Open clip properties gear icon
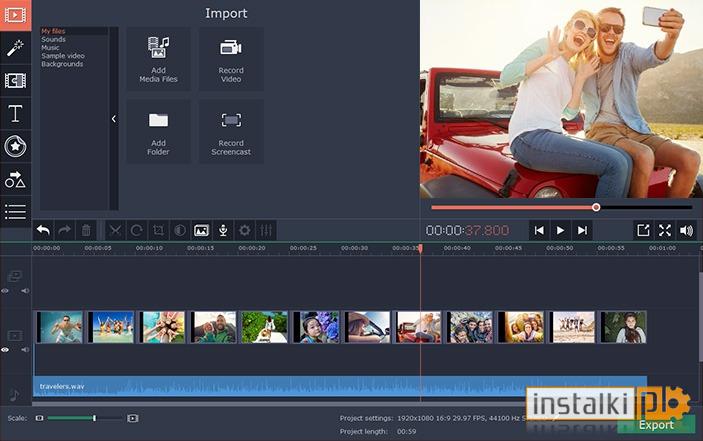The width and height of the screenshot is (703, 441). 244,230
